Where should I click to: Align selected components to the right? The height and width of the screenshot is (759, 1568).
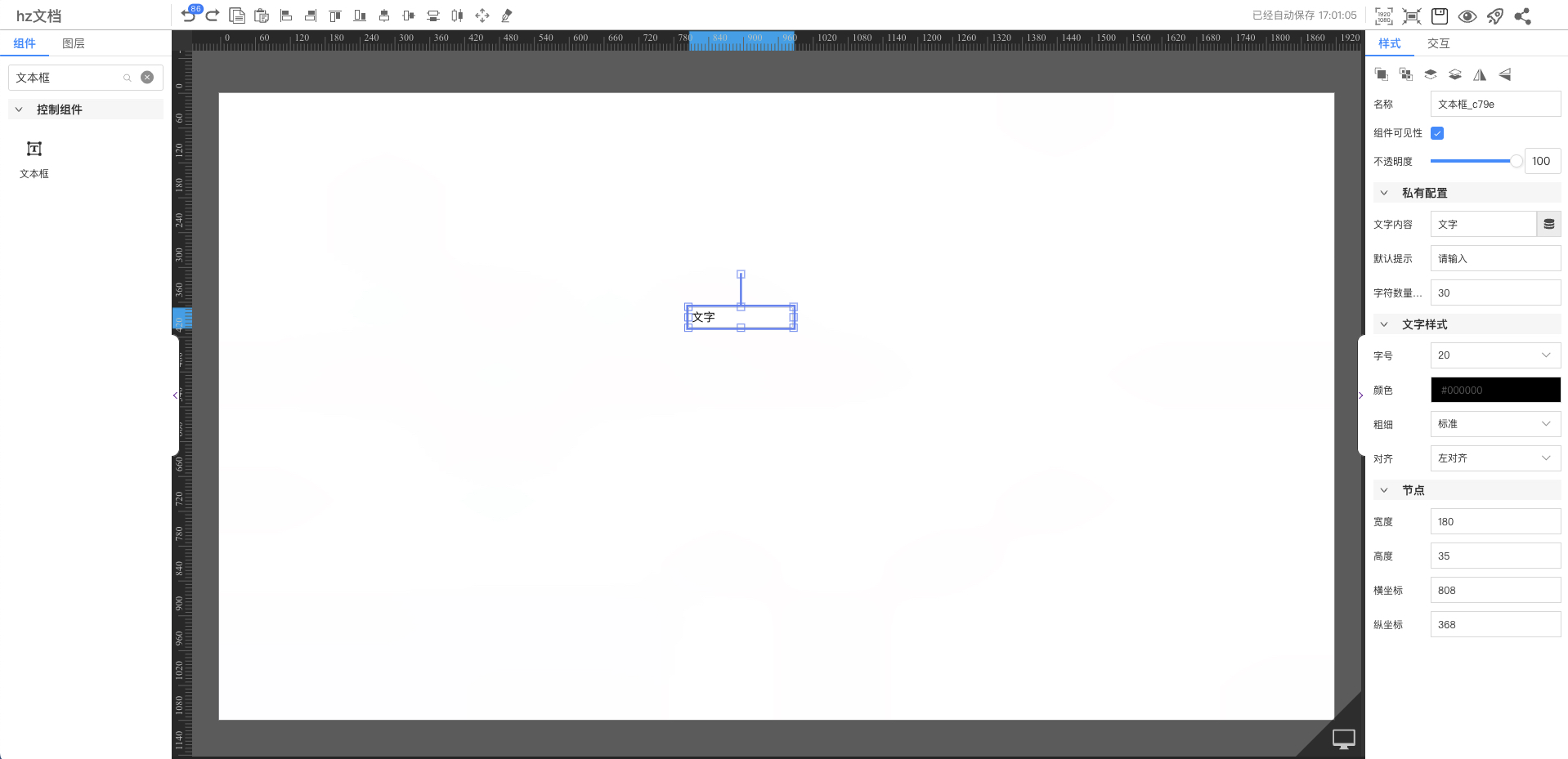coord(311,16)
